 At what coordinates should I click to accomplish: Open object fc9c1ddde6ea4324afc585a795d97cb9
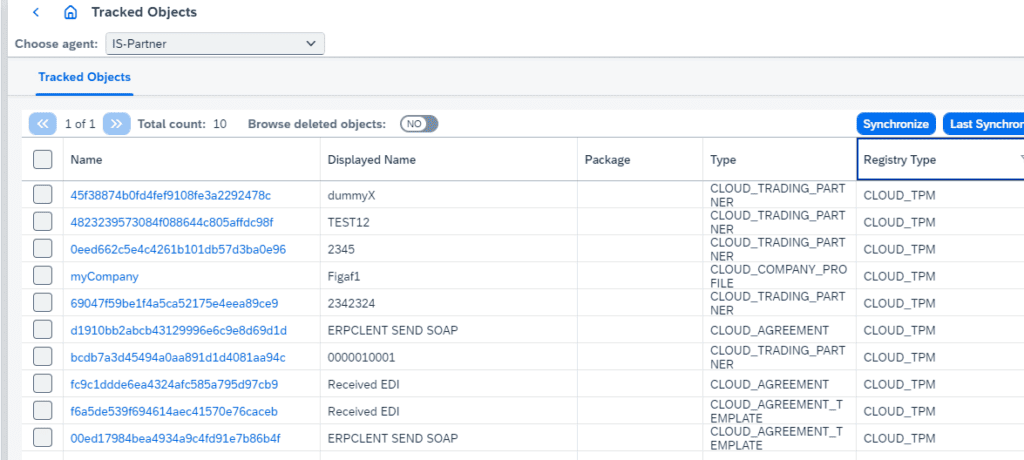tap(174, 384)
